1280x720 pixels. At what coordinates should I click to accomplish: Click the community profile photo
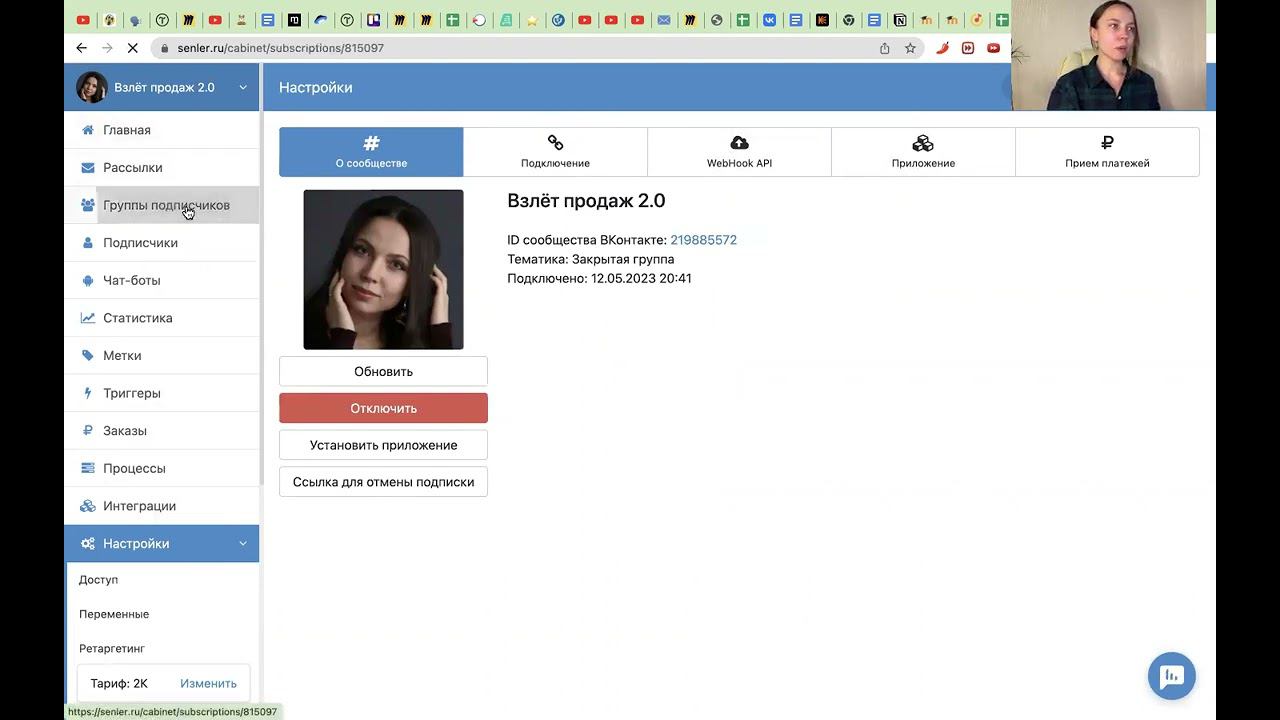[383, 270]
